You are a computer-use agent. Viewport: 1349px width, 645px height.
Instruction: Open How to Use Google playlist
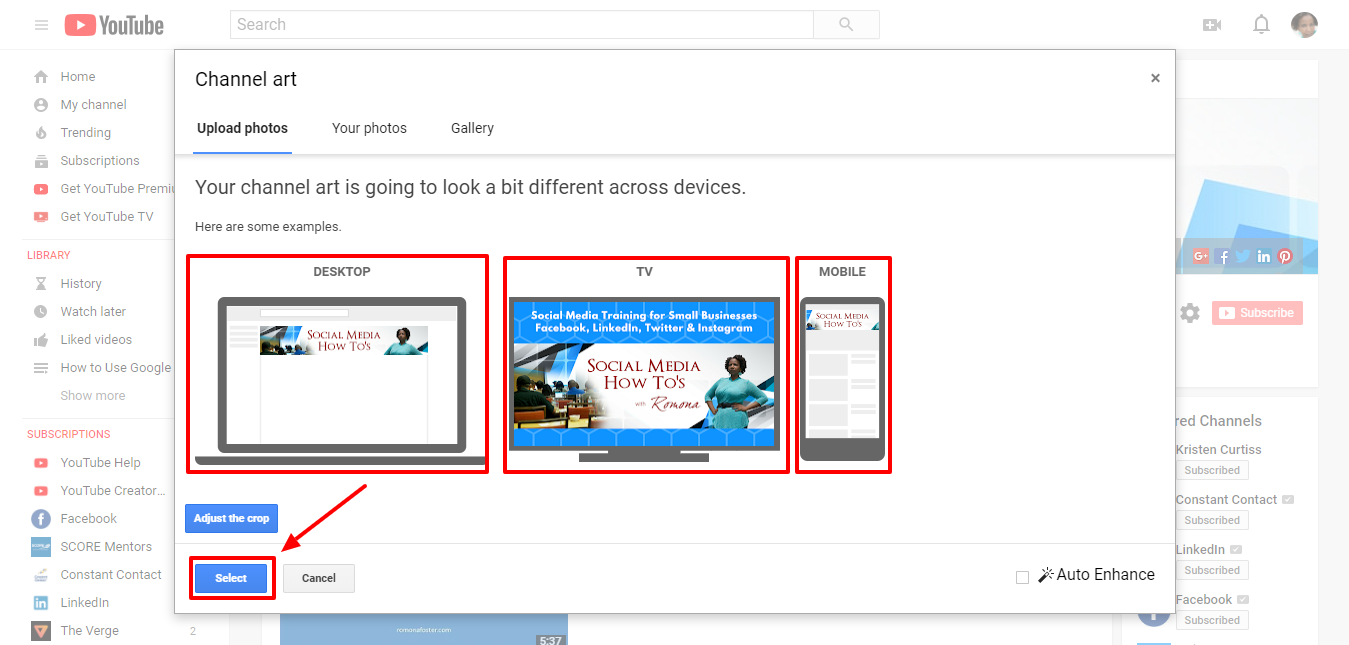[116, 368]
